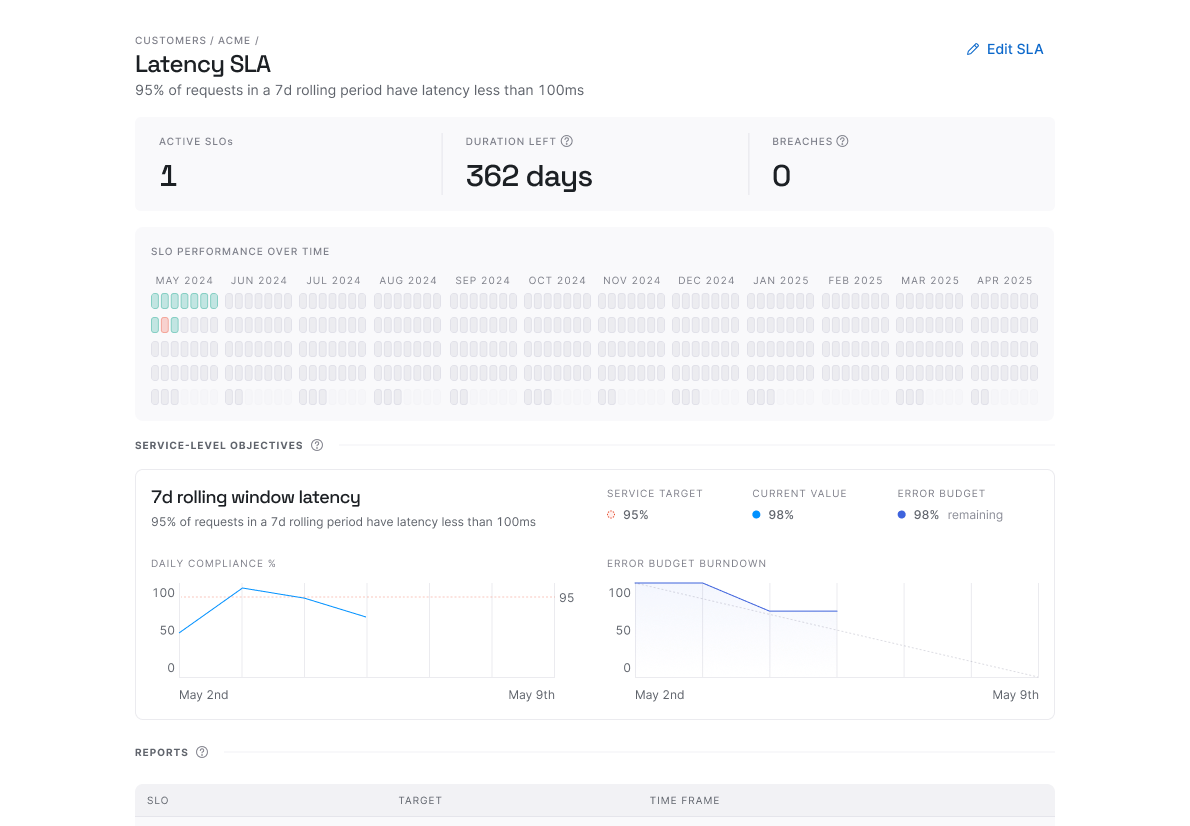Click the help icon next to Duration Left
Viewport: 1190px width, 826px height.
click(567, 141)
